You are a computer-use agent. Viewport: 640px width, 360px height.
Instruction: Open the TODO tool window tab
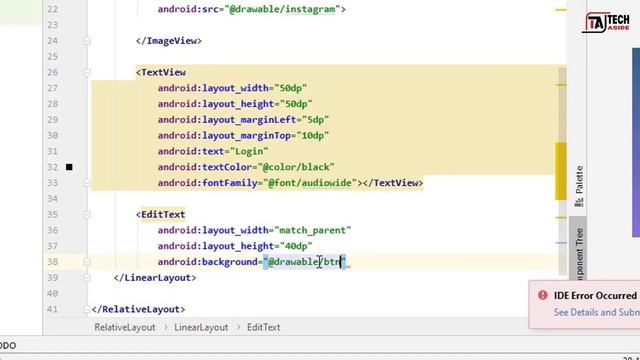click(8, 346)
